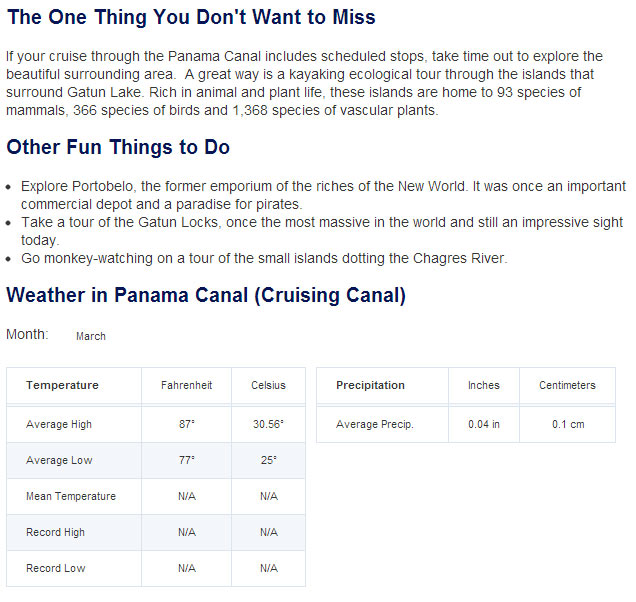
Task: Select the 'Other Fun Things to Do' heading
Action: point(118,147)
